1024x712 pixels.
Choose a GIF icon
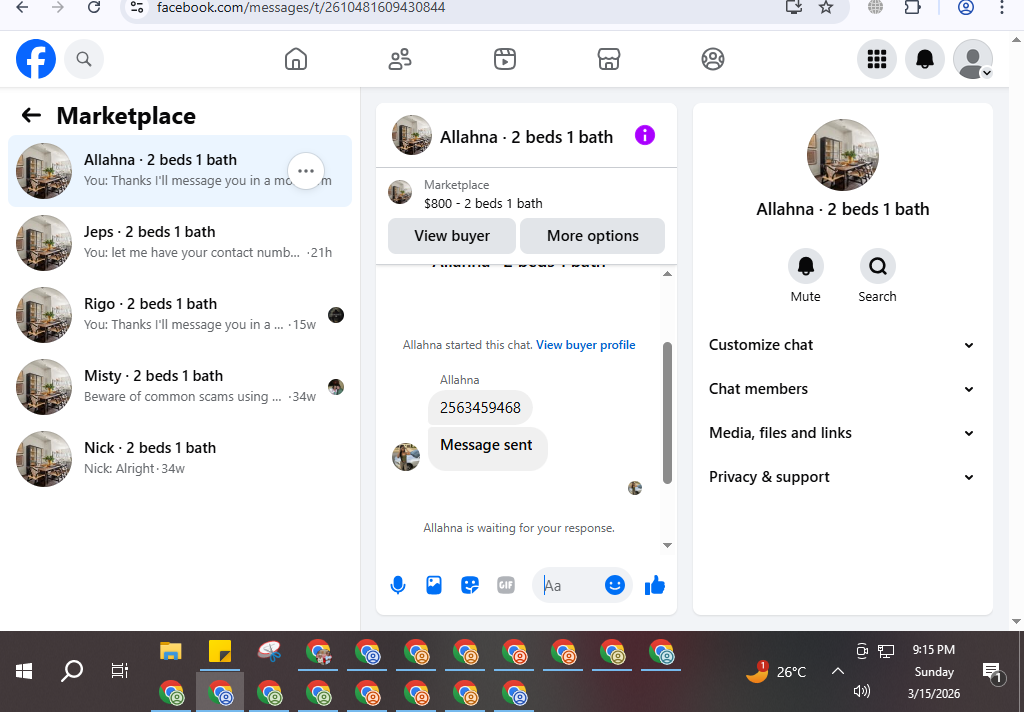point(505,585)
